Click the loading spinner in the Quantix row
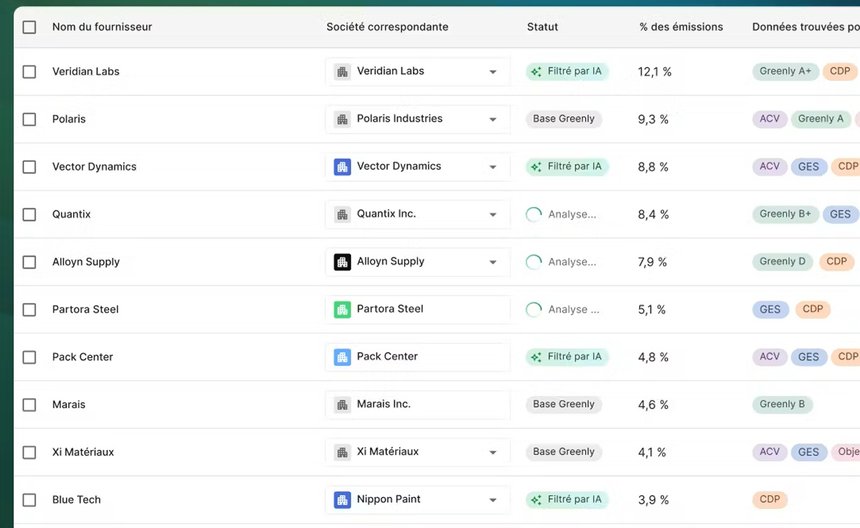Image resolution: width=860 pixels, height=528 pixels. (x=534, y=214)
